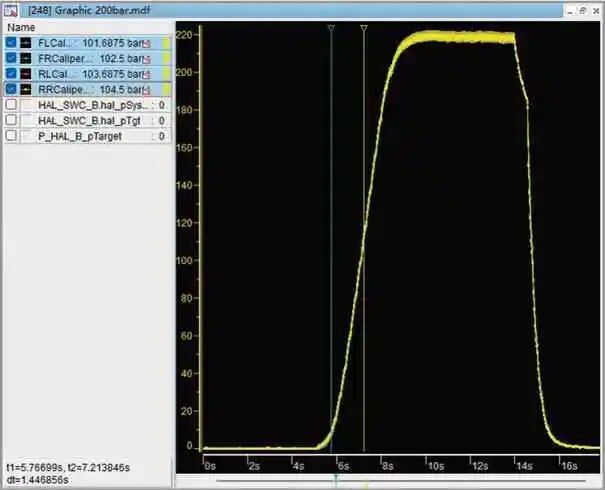Select FRCaliper value 102.5 bar
The height and width of the screenshot is (490, 605).
[121, 59]
